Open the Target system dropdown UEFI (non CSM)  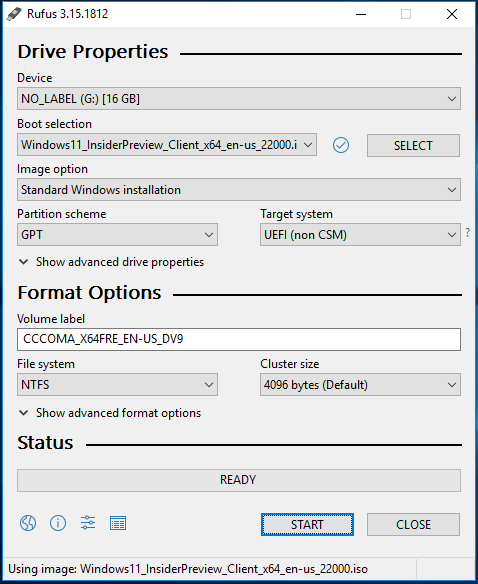[360, 235]
